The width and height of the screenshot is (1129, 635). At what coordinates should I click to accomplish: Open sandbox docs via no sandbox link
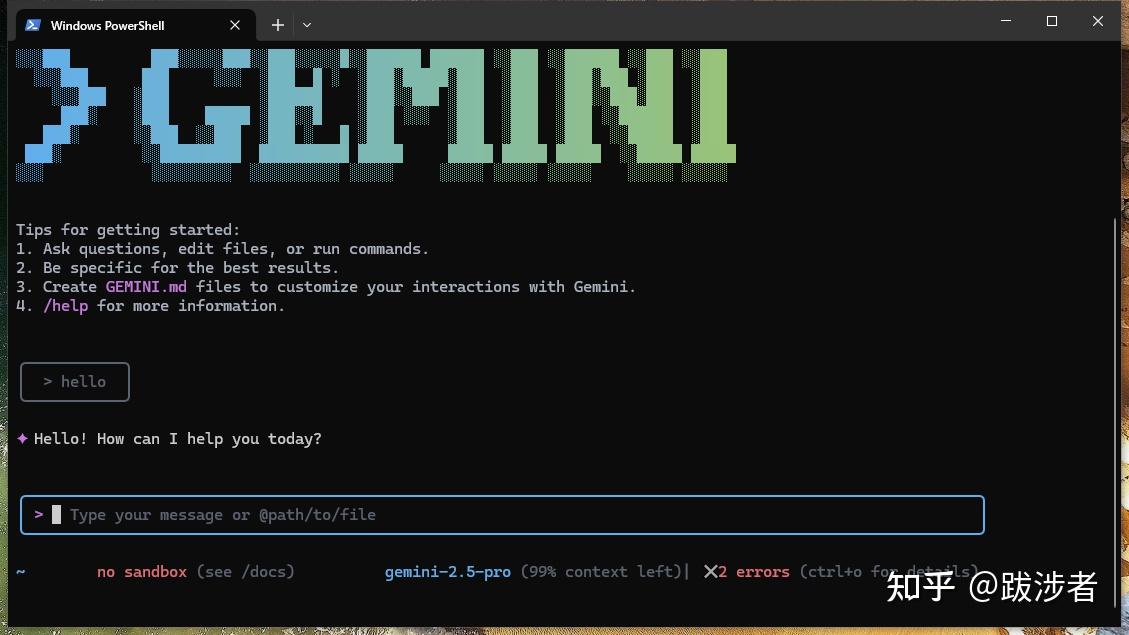[142, 571]
